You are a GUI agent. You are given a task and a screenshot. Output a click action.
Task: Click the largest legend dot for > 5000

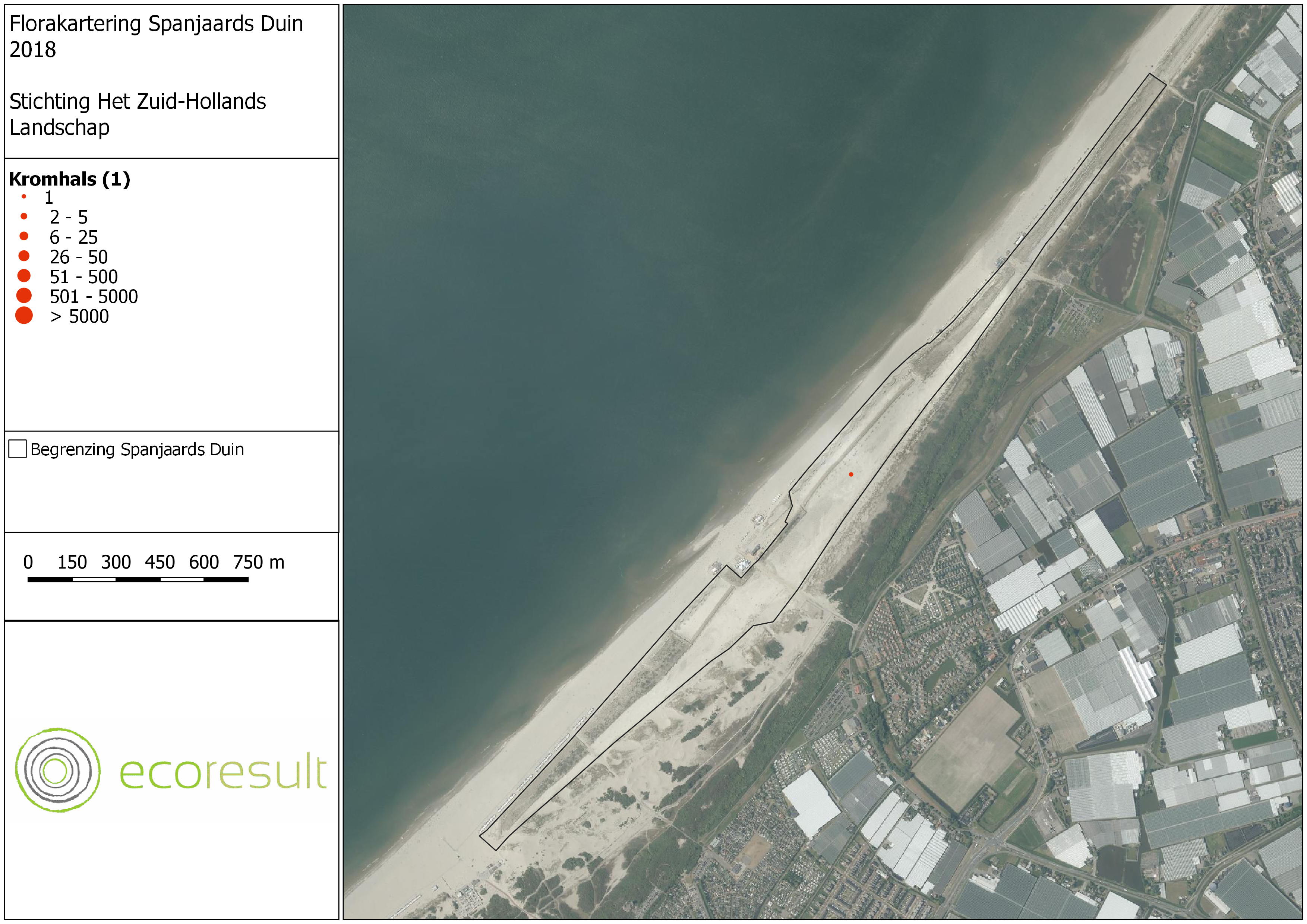click(x=24, y=315)
